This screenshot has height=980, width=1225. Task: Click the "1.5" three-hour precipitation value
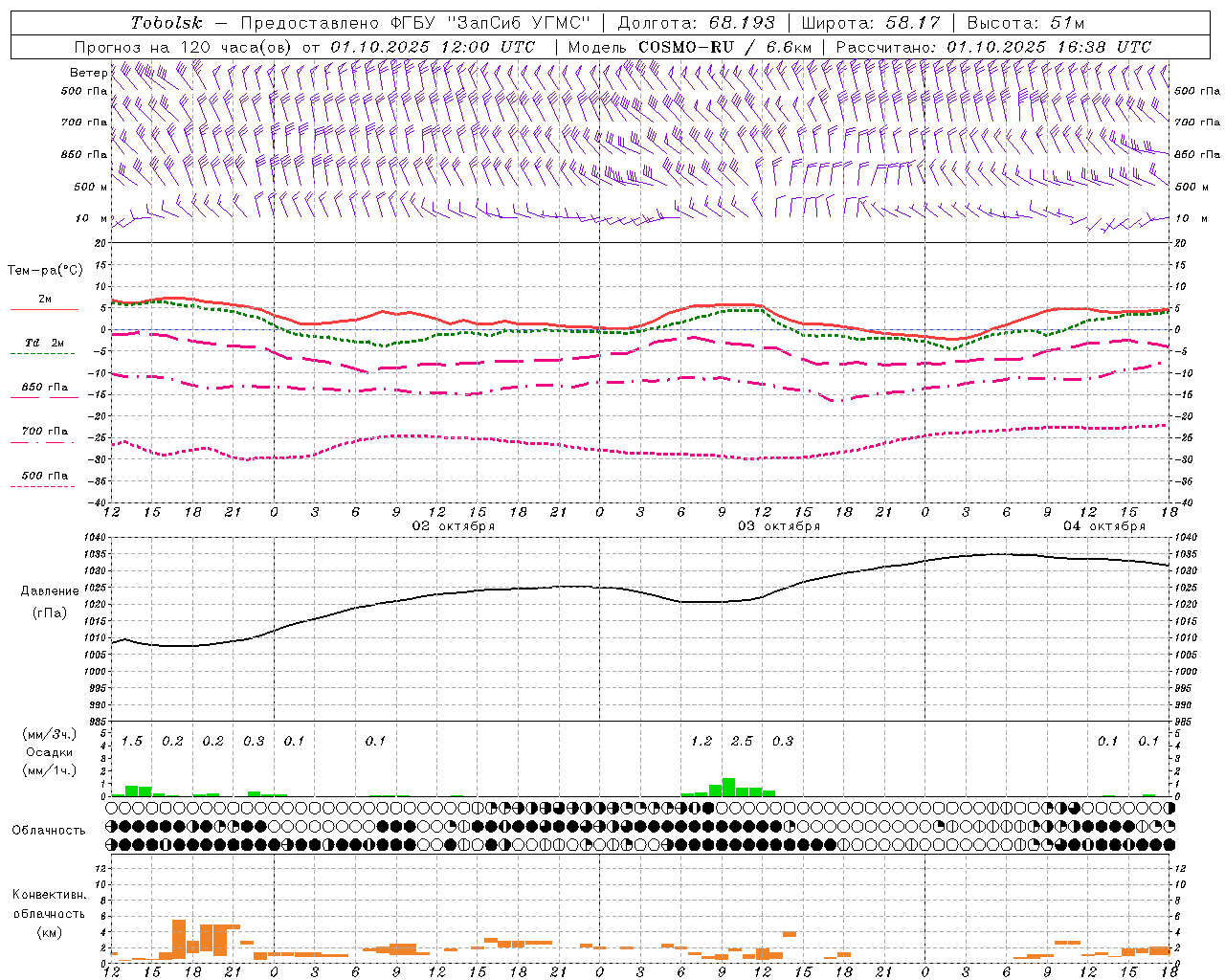132,741
